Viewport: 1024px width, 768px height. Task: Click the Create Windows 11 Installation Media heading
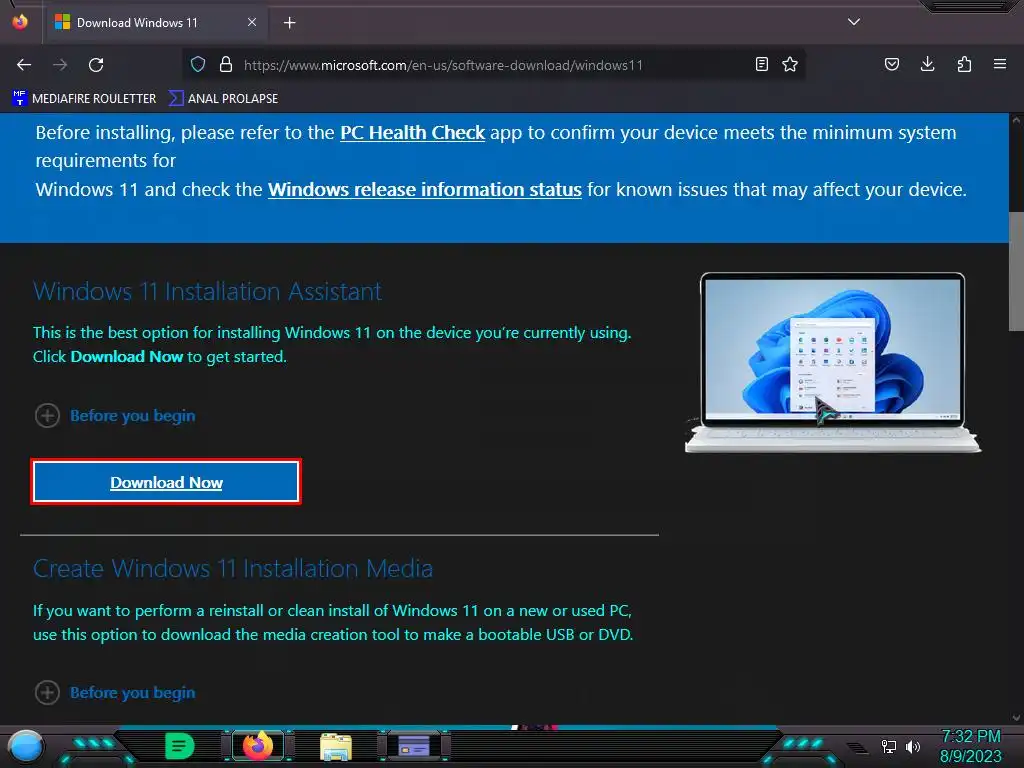(x=232, y=568)
